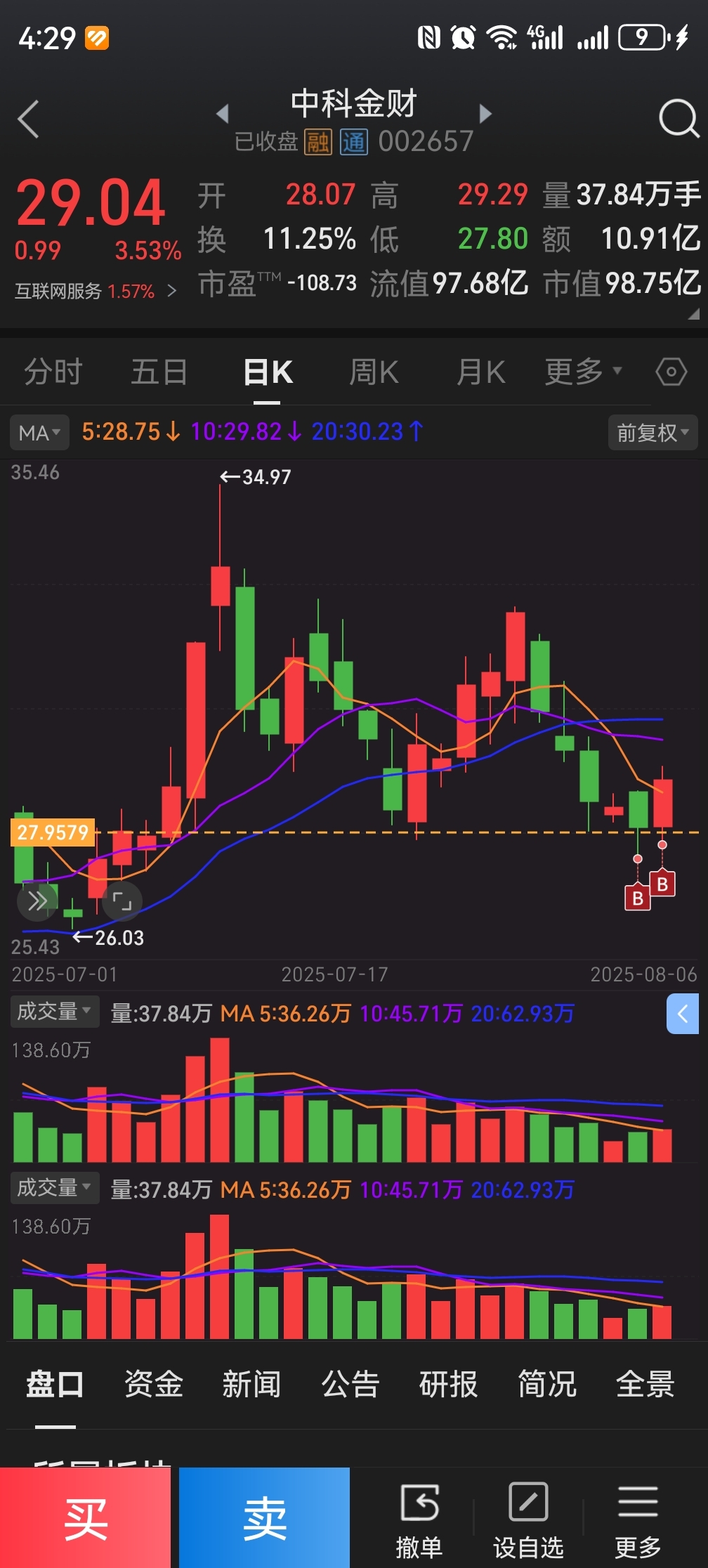This screenshot has width=708, height=1568.
Task: Tap the 26.03 low price annotation
Action: point(108,938)
